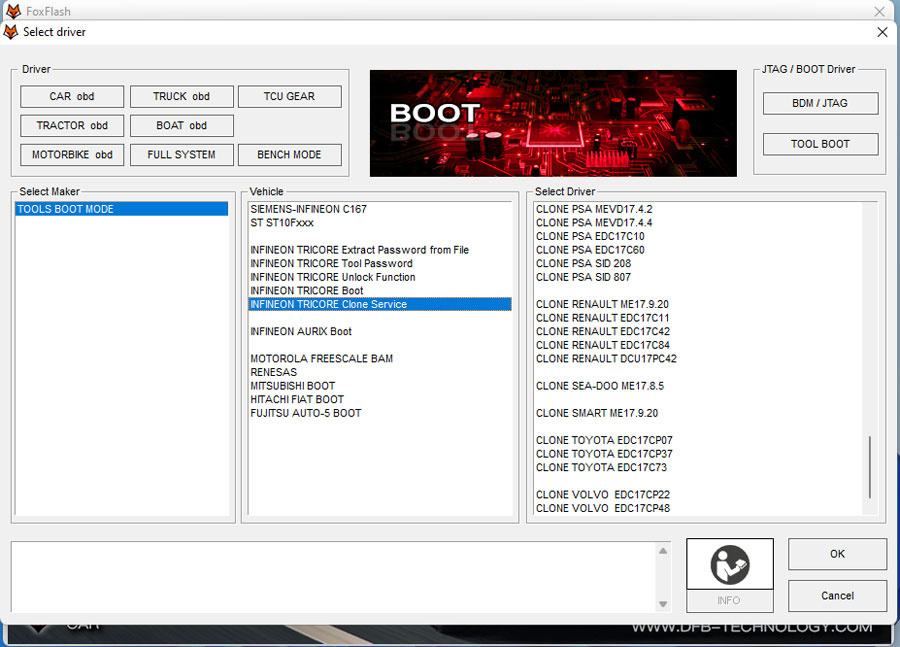Choose the BENCH MODE button
900x647 pixels.
289,155
